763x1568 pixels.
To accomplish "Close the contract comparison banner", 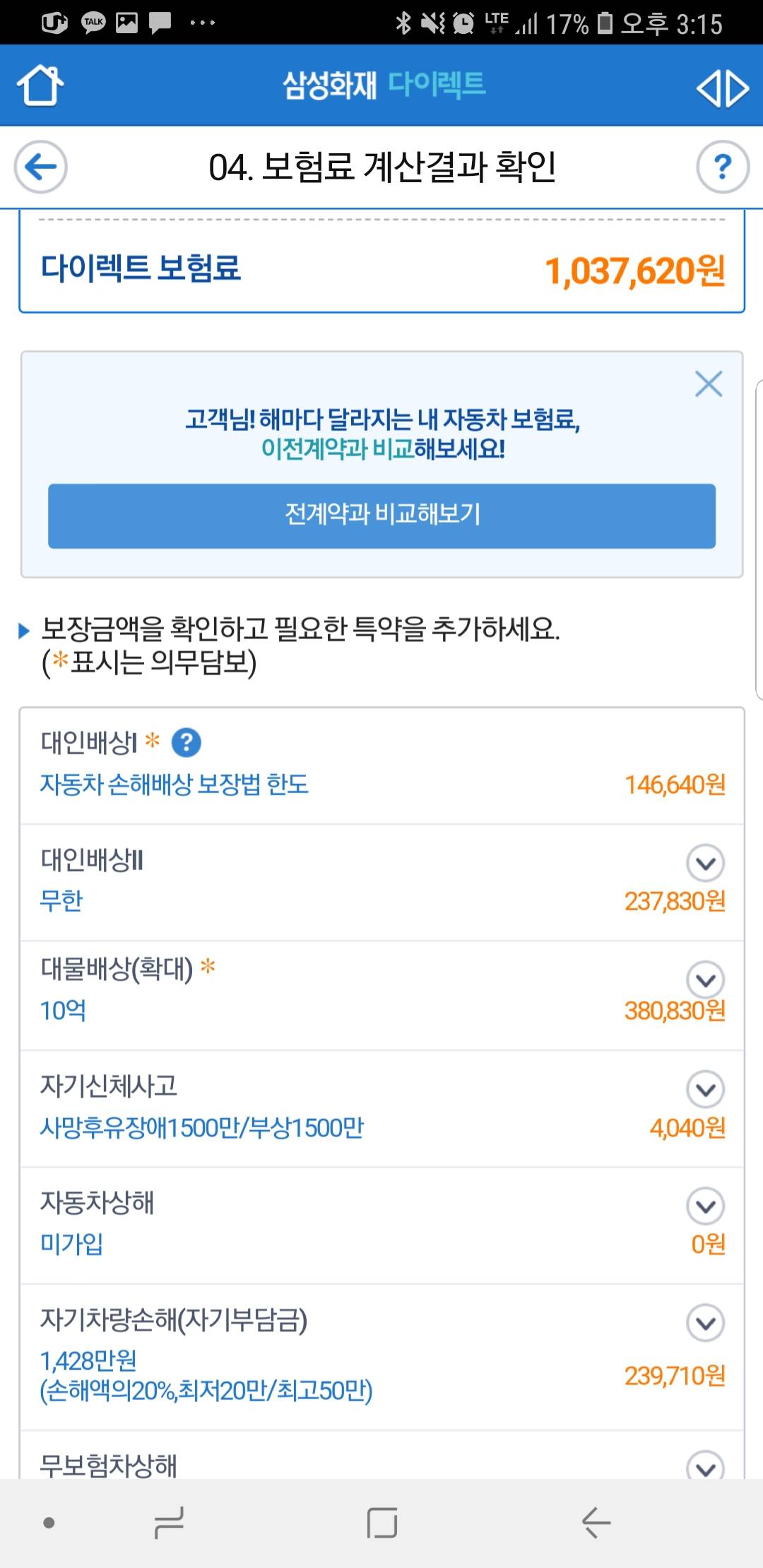I will coord(708,384).
